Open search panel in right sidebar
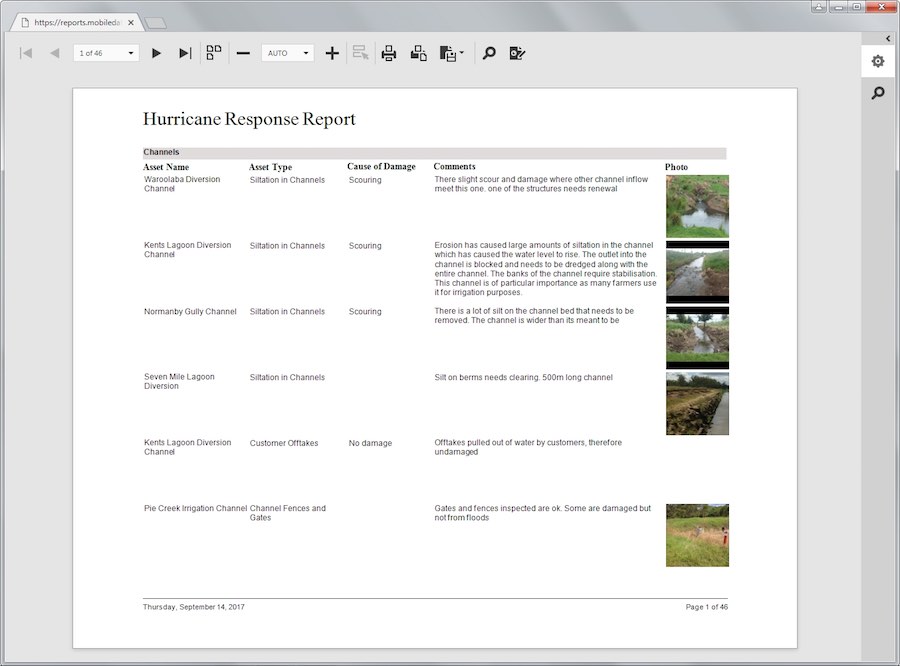 [x=878, y=92]
